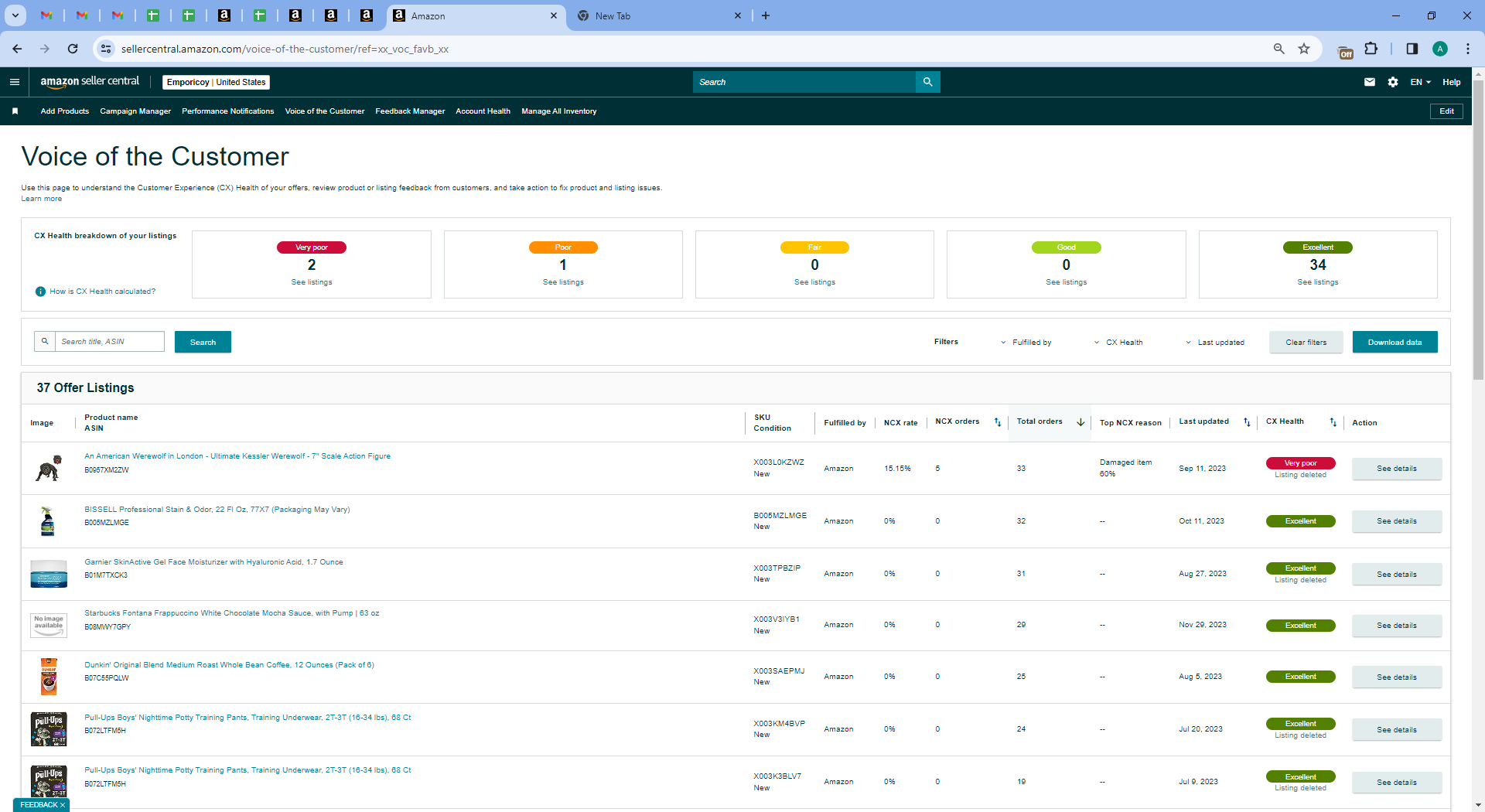Viewport: 1485px width, 812px height.
Task: Open the Garnier SkinActive Gel Face Moisturizer link
Action: (x=213, y=562)
